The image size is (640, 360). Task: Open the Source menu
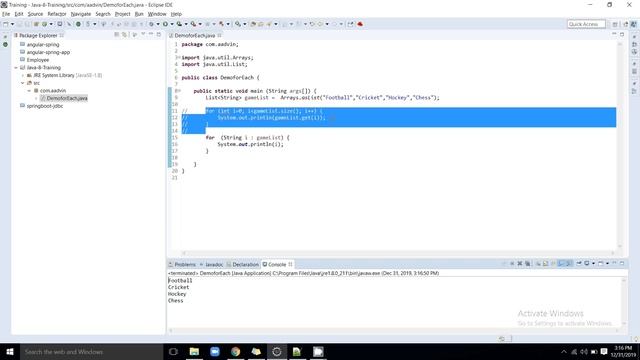coord(35,14)
